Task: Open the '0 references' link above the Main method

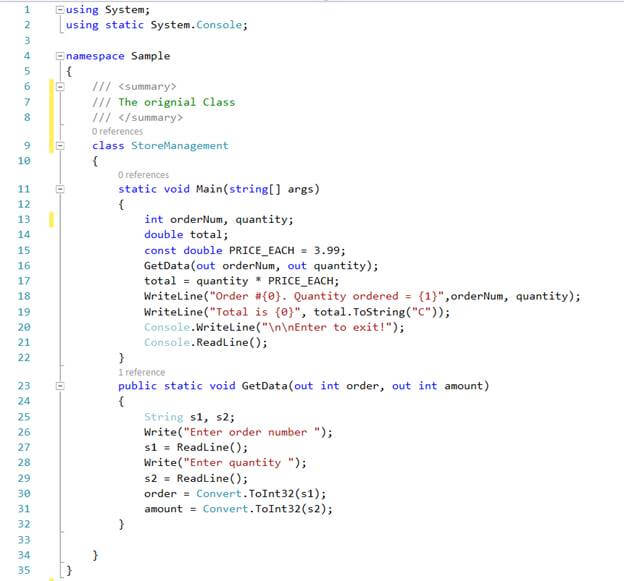Action: (143, 175)
